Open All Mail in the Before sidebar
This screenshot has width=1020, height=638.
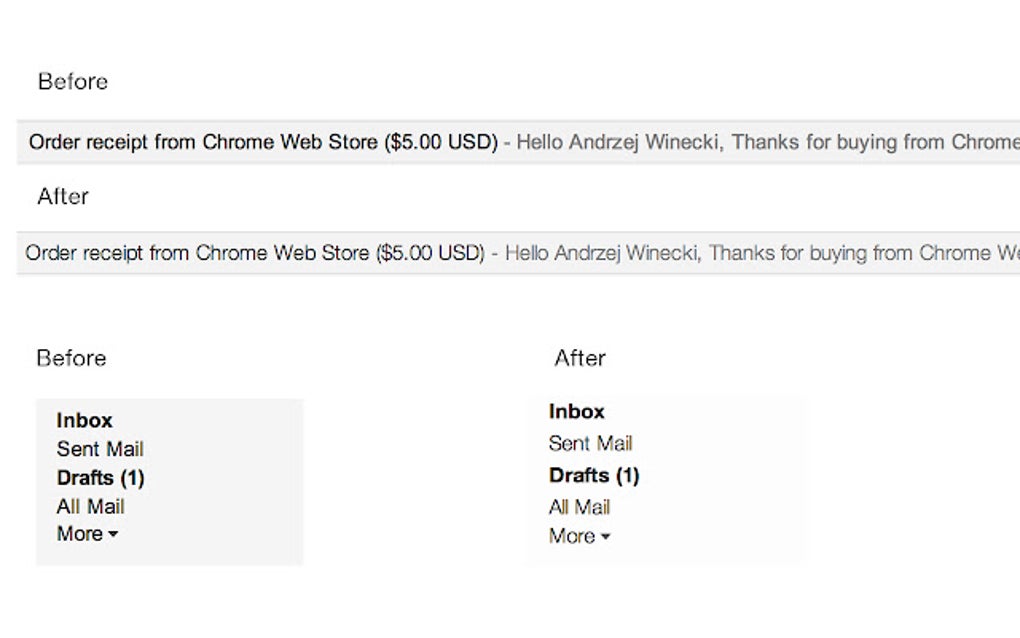click(x=90, y=506)
